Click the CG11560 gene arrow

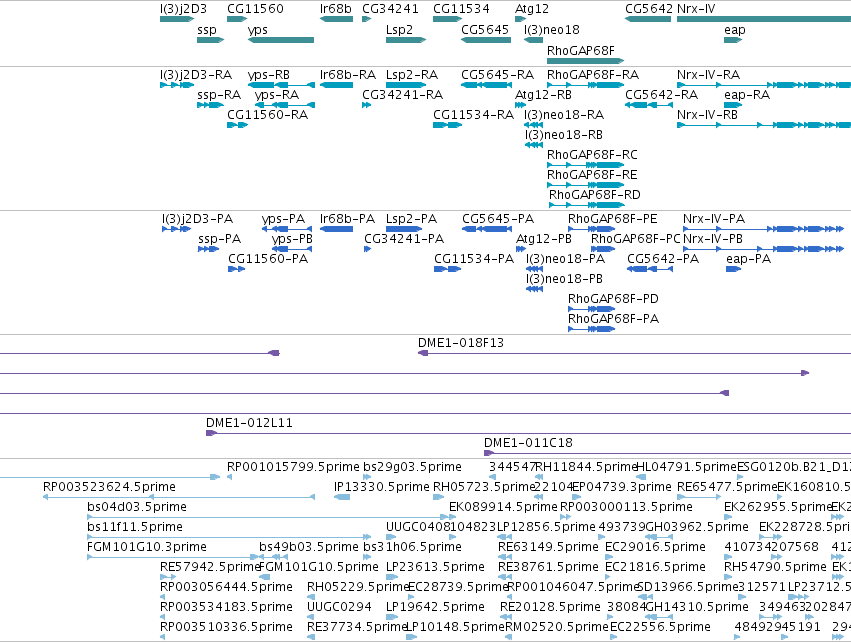pyautogui.click(x=237, y=19)
